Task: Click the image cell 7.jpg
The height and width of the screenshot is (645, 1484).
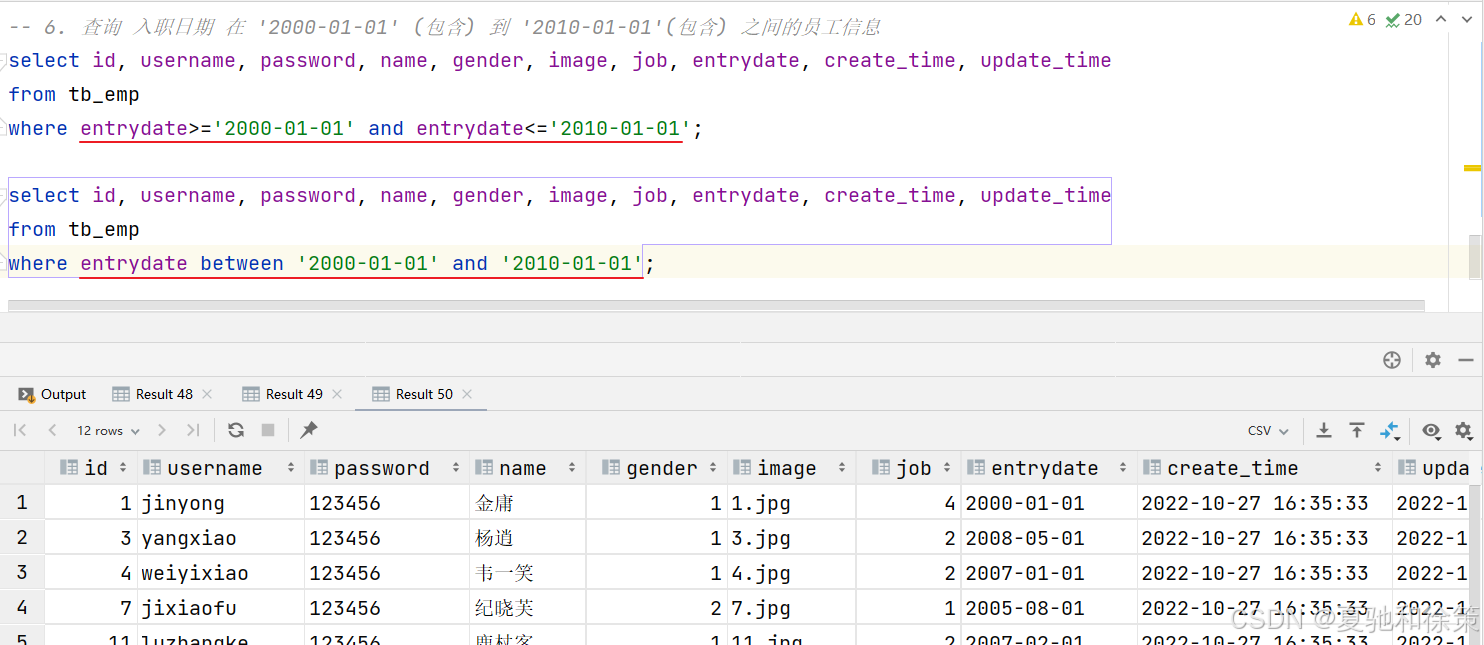Action: (791, 608)
